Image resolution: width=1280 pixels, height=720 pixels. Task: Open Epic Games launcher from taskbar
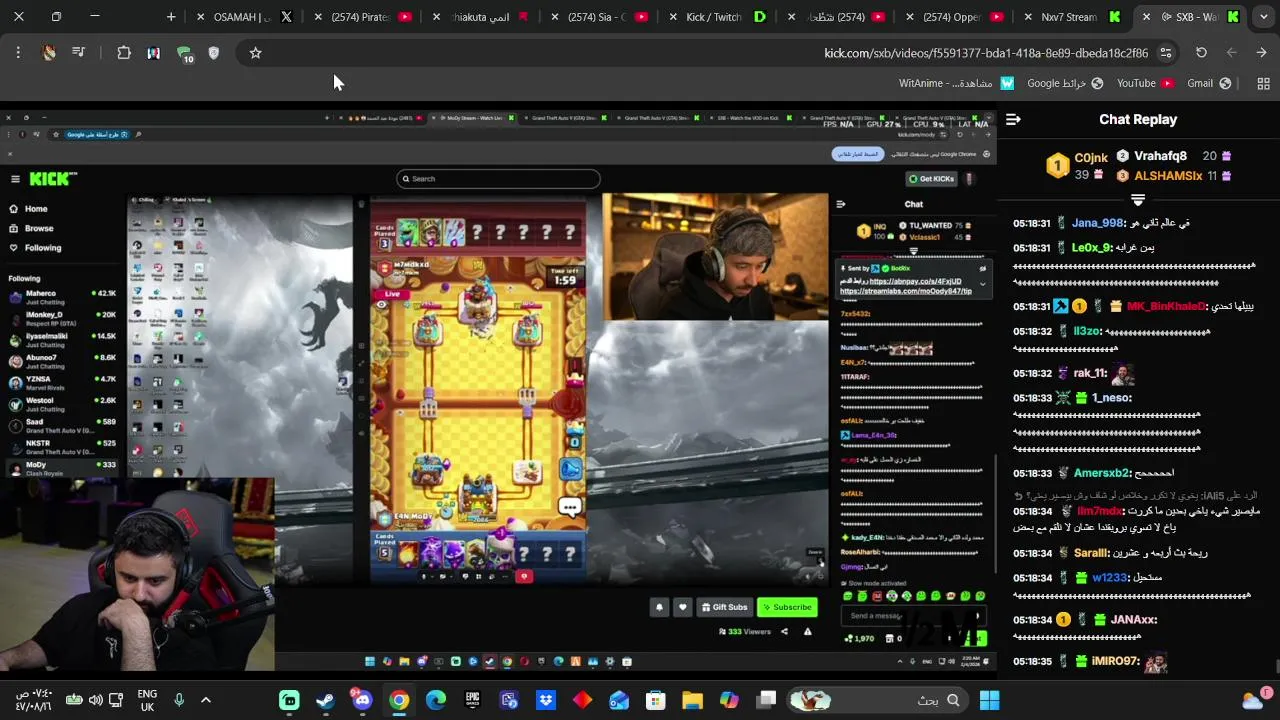[x=472, y=700]
